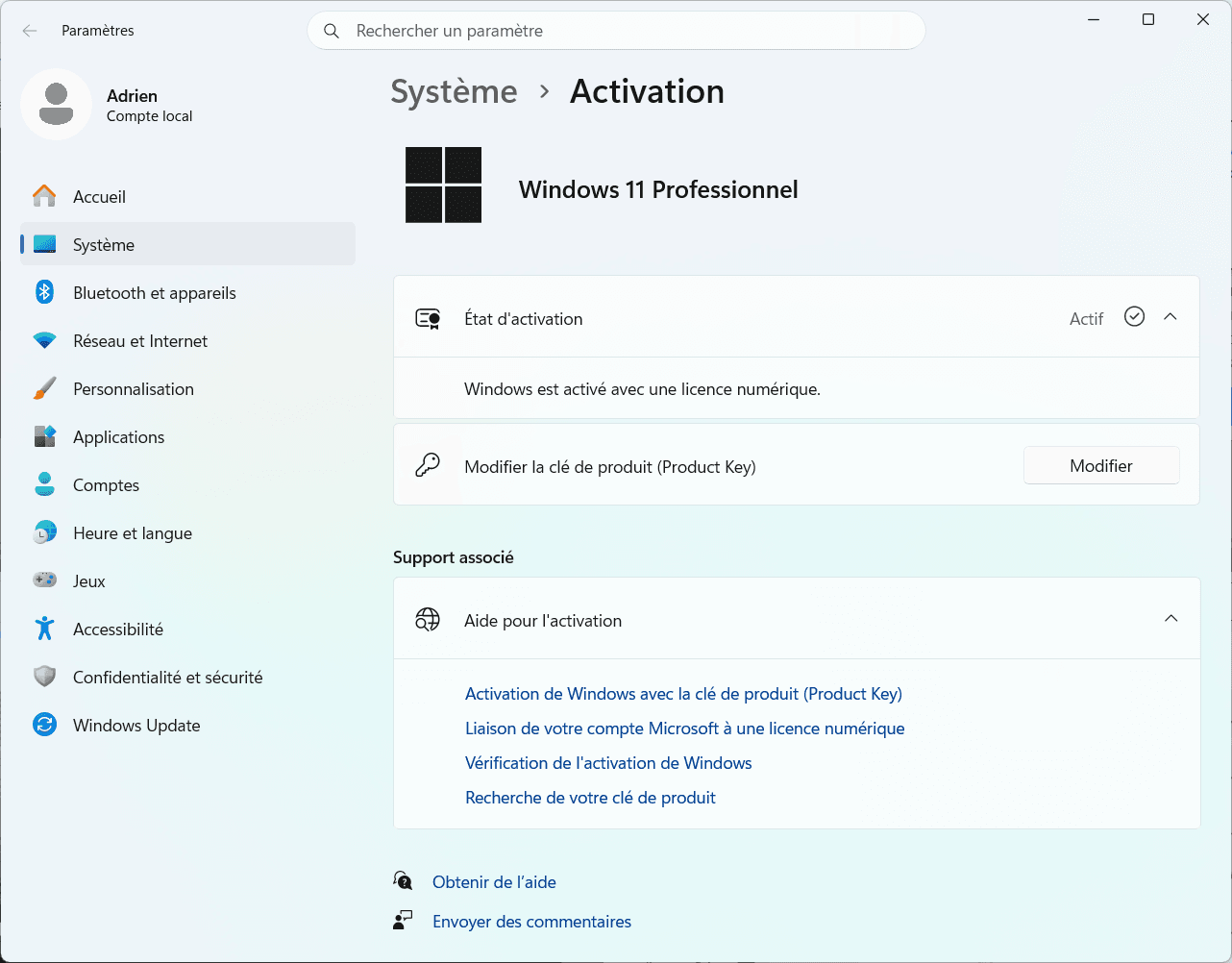Image resolution: width=1232 pixels, height=963 pixels.
Task: Click the activation certificate icon
Action: (x=428, y=318)
